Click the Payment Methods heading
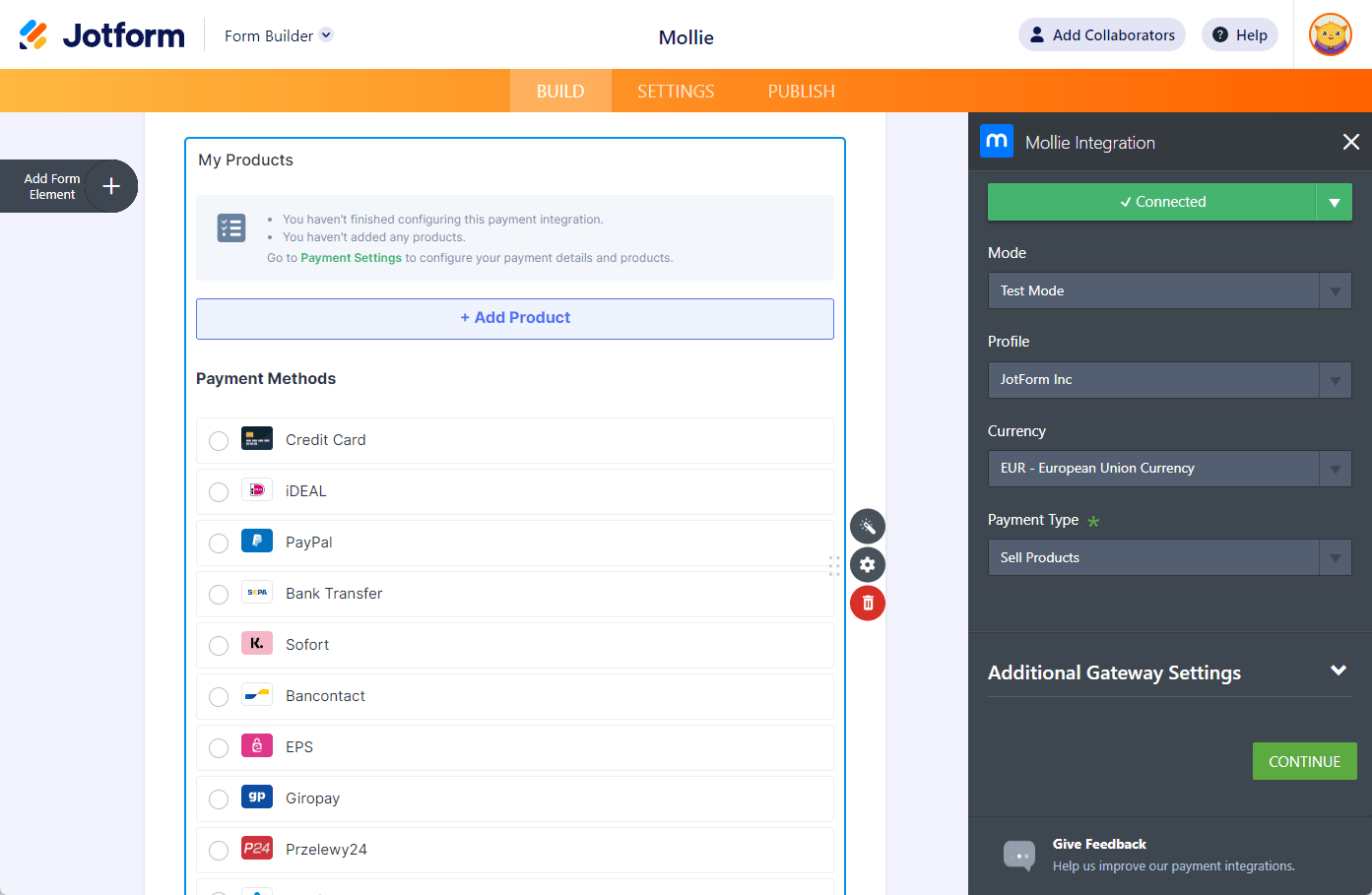1372x895 pixels. coord(266,378)
